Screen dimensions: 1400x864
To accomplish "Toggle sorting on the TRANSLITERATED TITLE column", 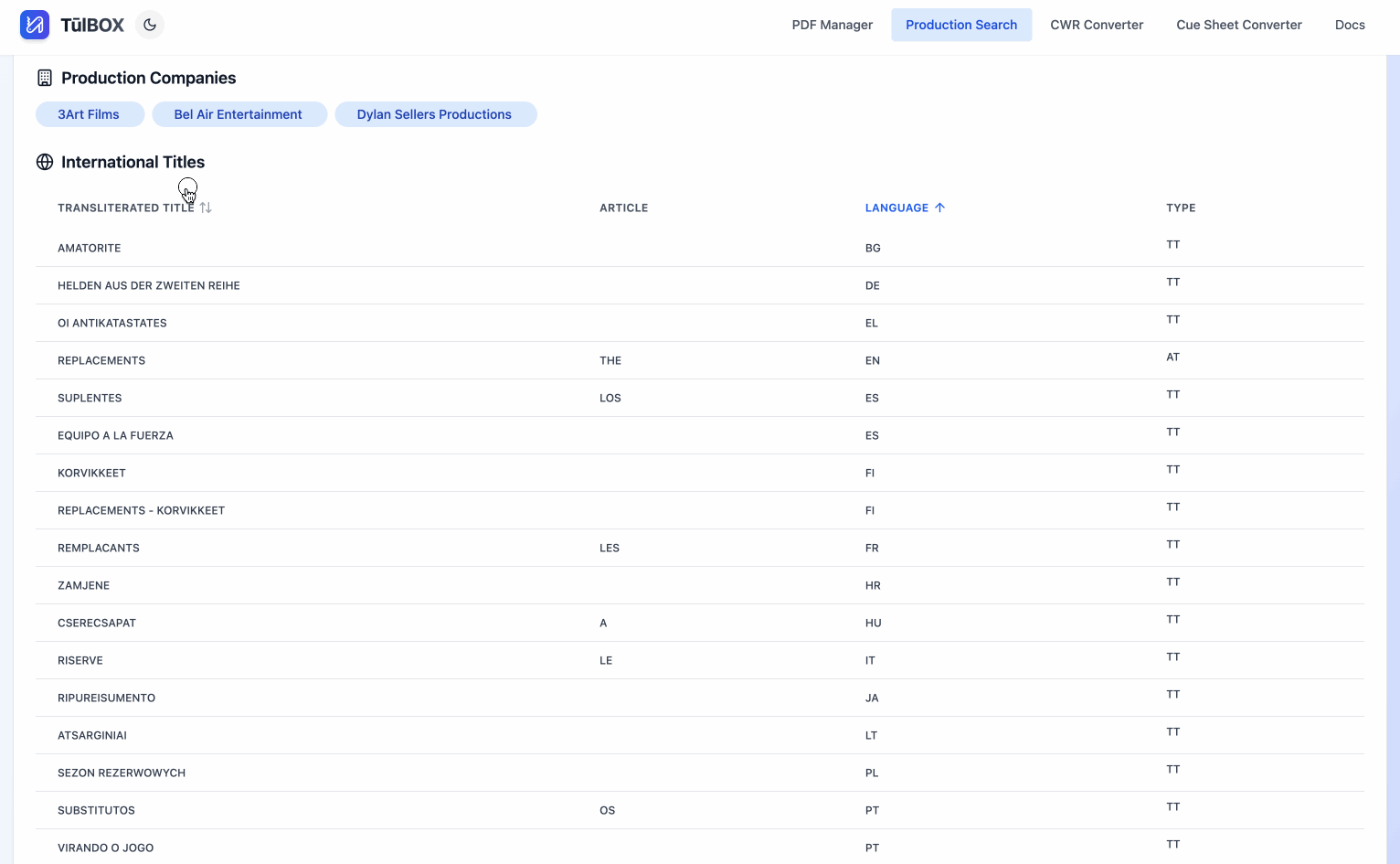I will [x=128, y=208].
